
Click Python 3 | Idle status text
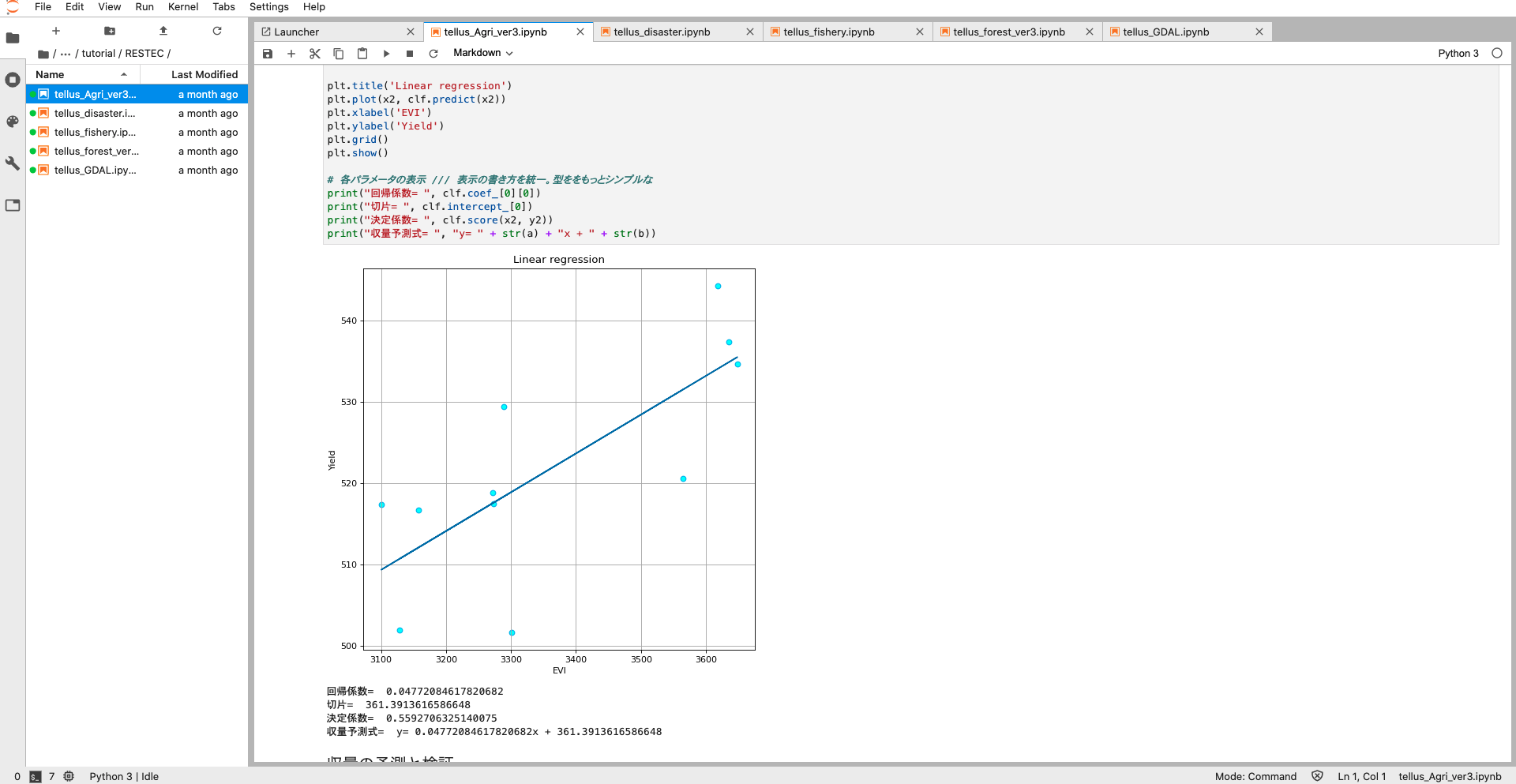124,776
